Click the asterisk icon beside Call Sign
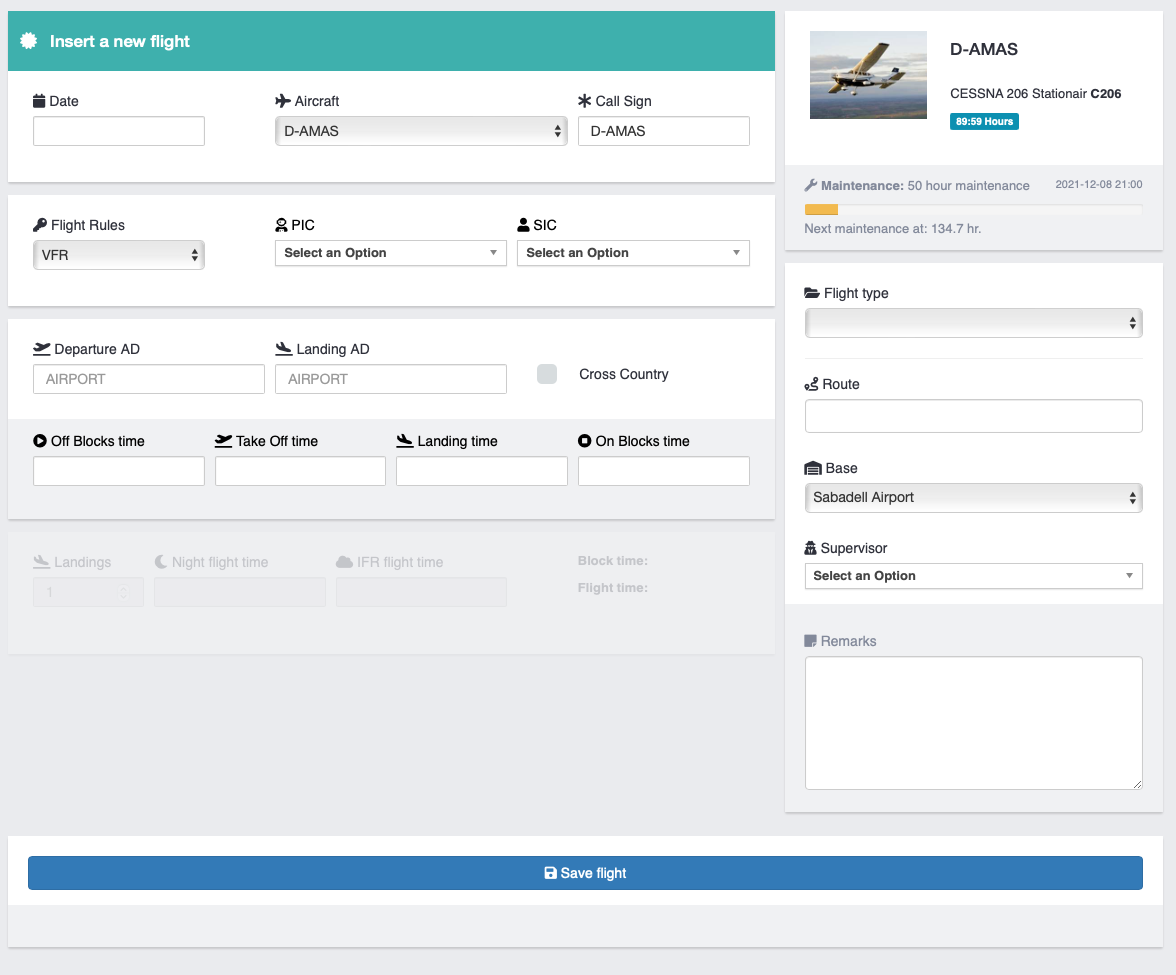Image resolution: width=1176 pixels, height=975 pixels. pos(585,101)
